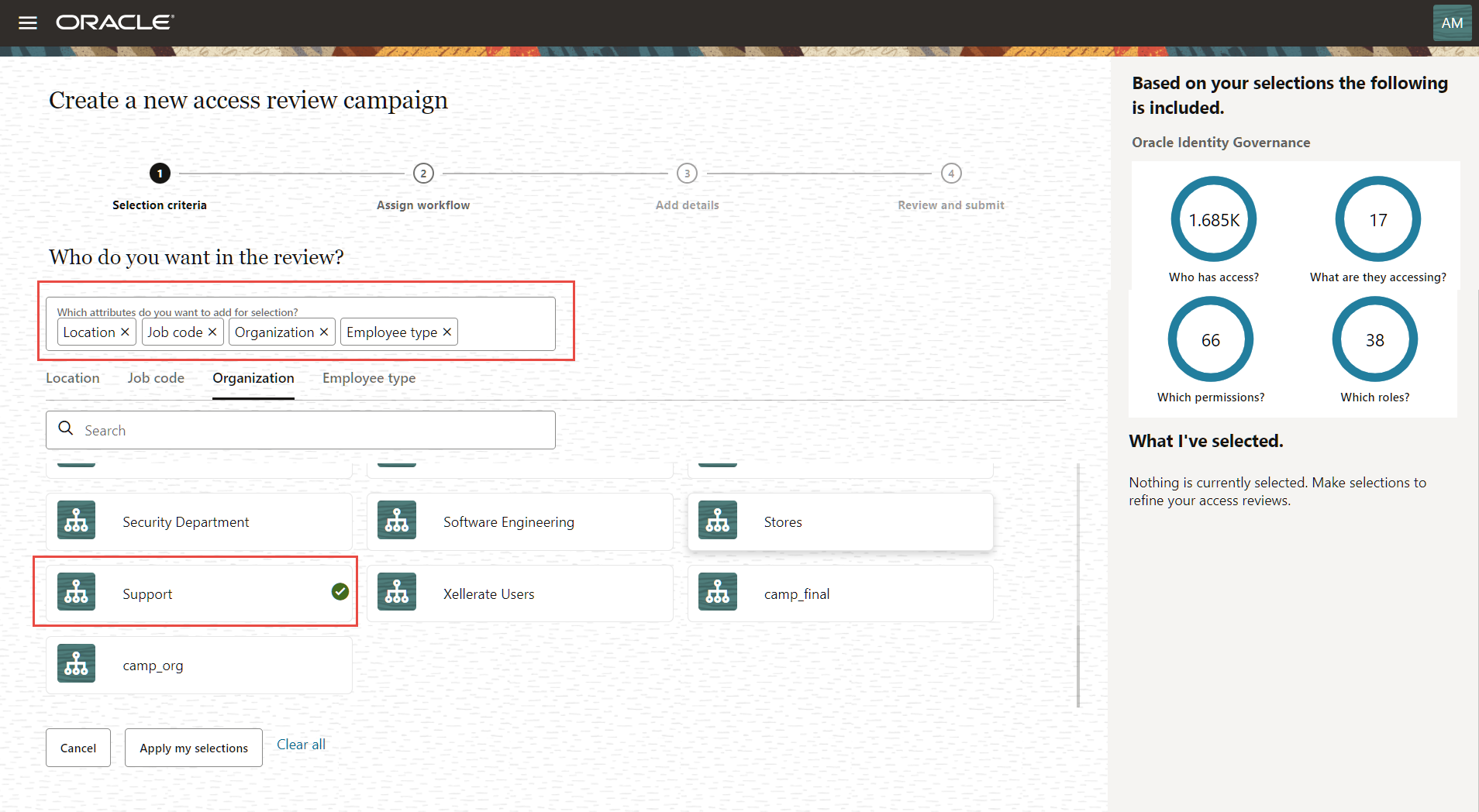Select the Stores organization card

pos(840,521)
